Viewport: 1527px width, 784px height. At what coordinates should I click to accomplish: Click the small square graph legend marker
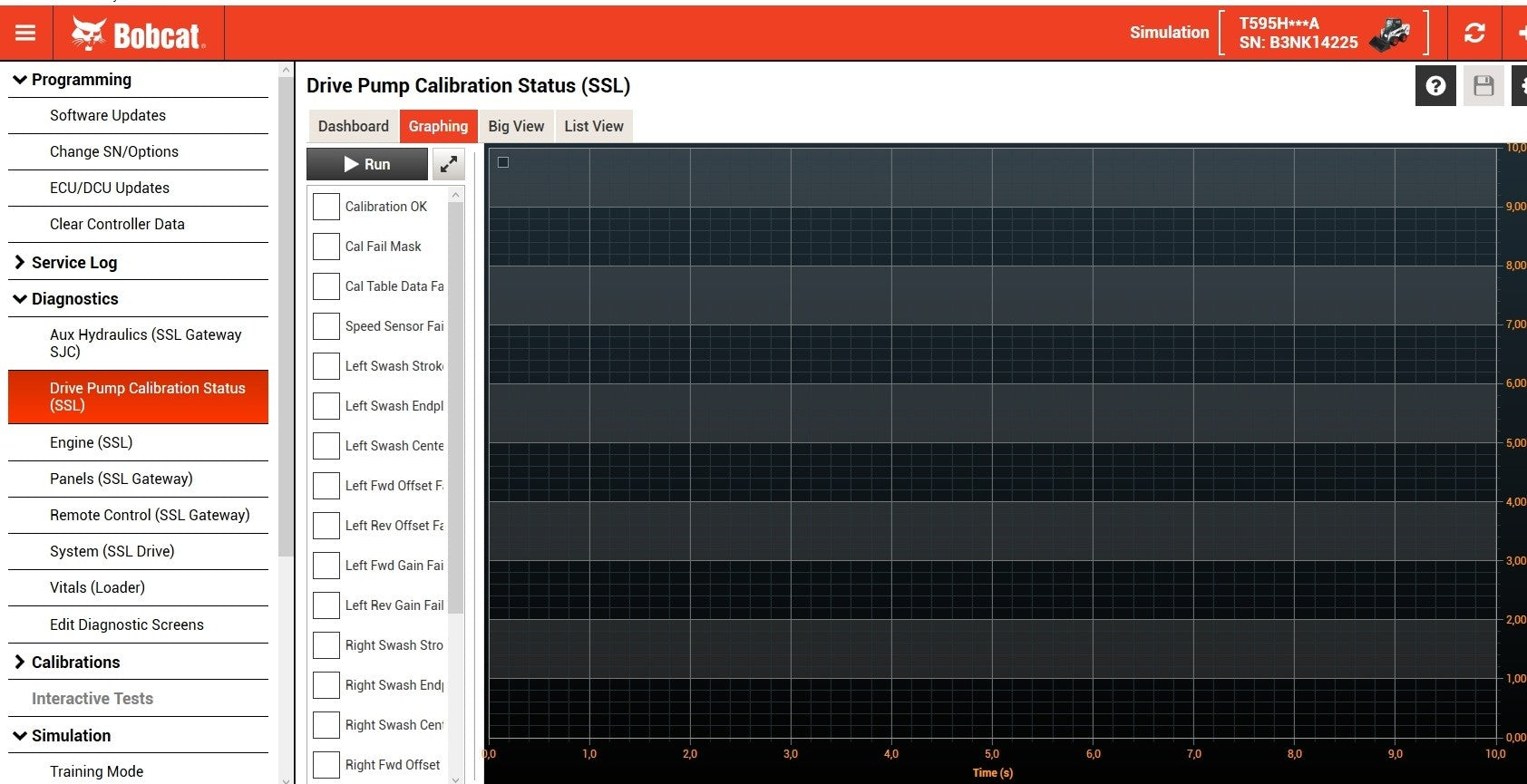coord(503,162)
